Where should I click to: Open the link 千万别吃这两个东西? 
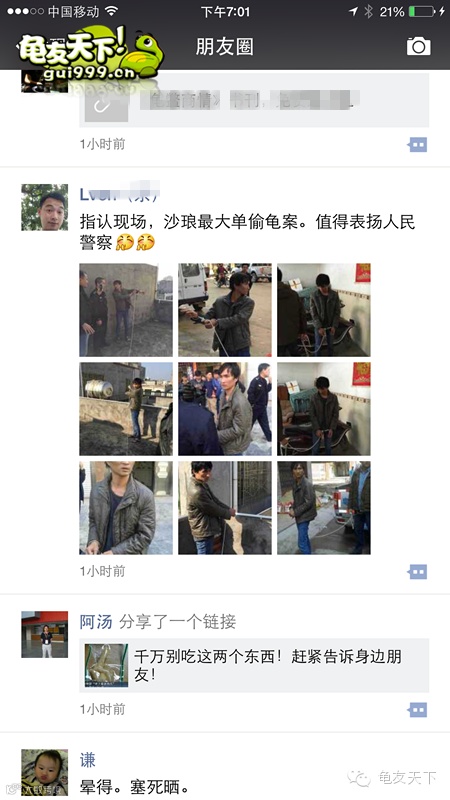coord(254,665)
